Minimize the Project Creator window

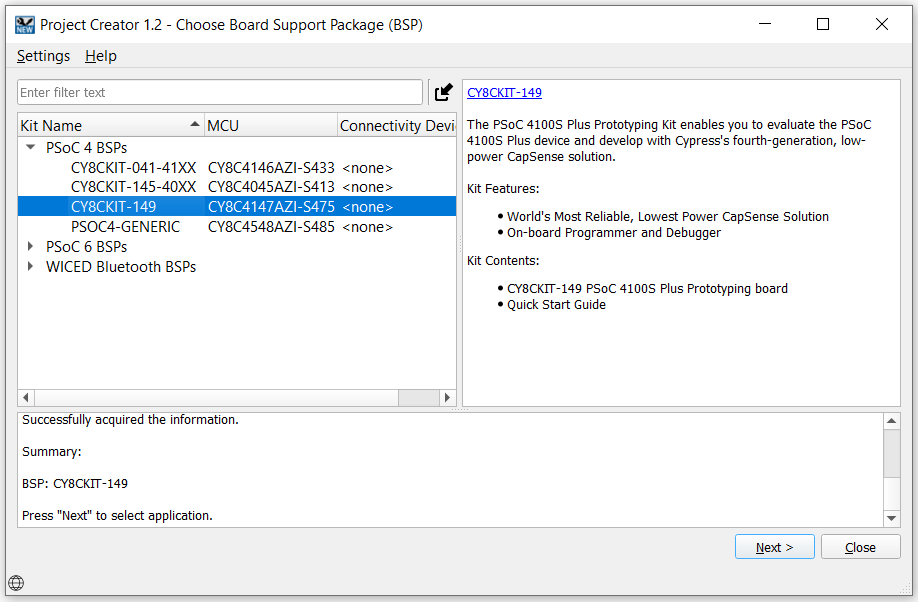click(x=765, y=24)
